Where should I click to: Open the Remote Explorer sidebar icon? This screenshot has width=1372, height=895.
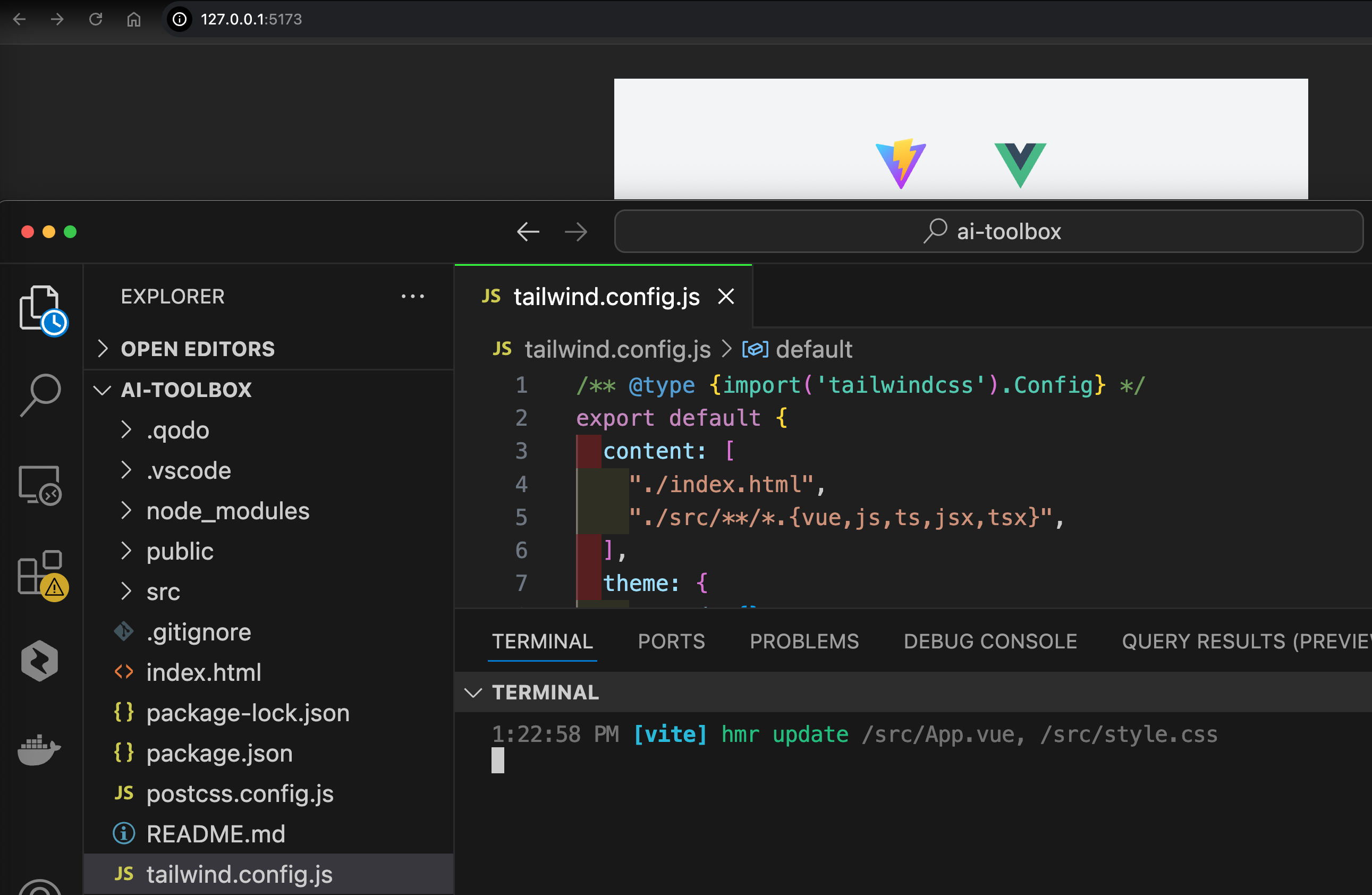click(x=39, y=485)
